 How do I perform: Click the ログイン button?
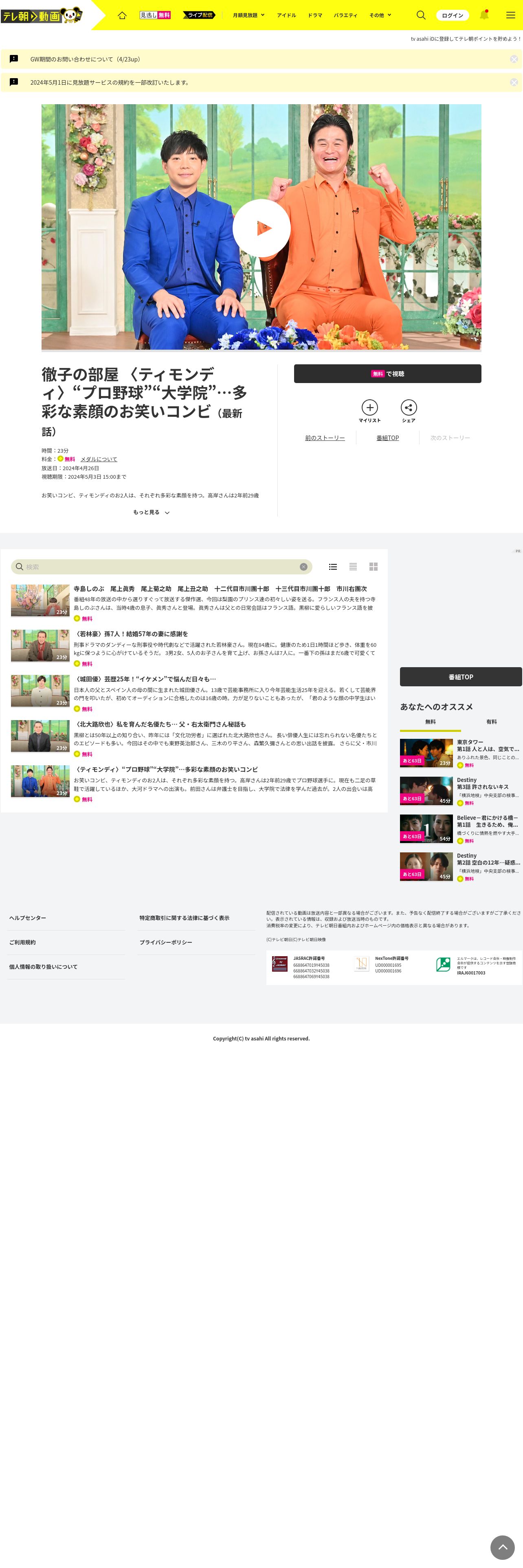click(x=453, y=15)
